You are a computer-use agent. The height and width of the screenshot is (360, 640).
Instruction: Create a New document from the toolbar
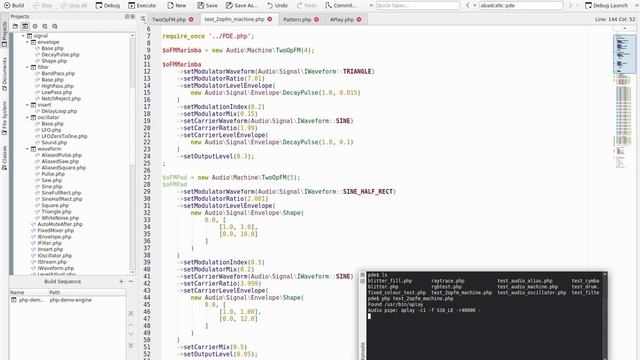176,5
